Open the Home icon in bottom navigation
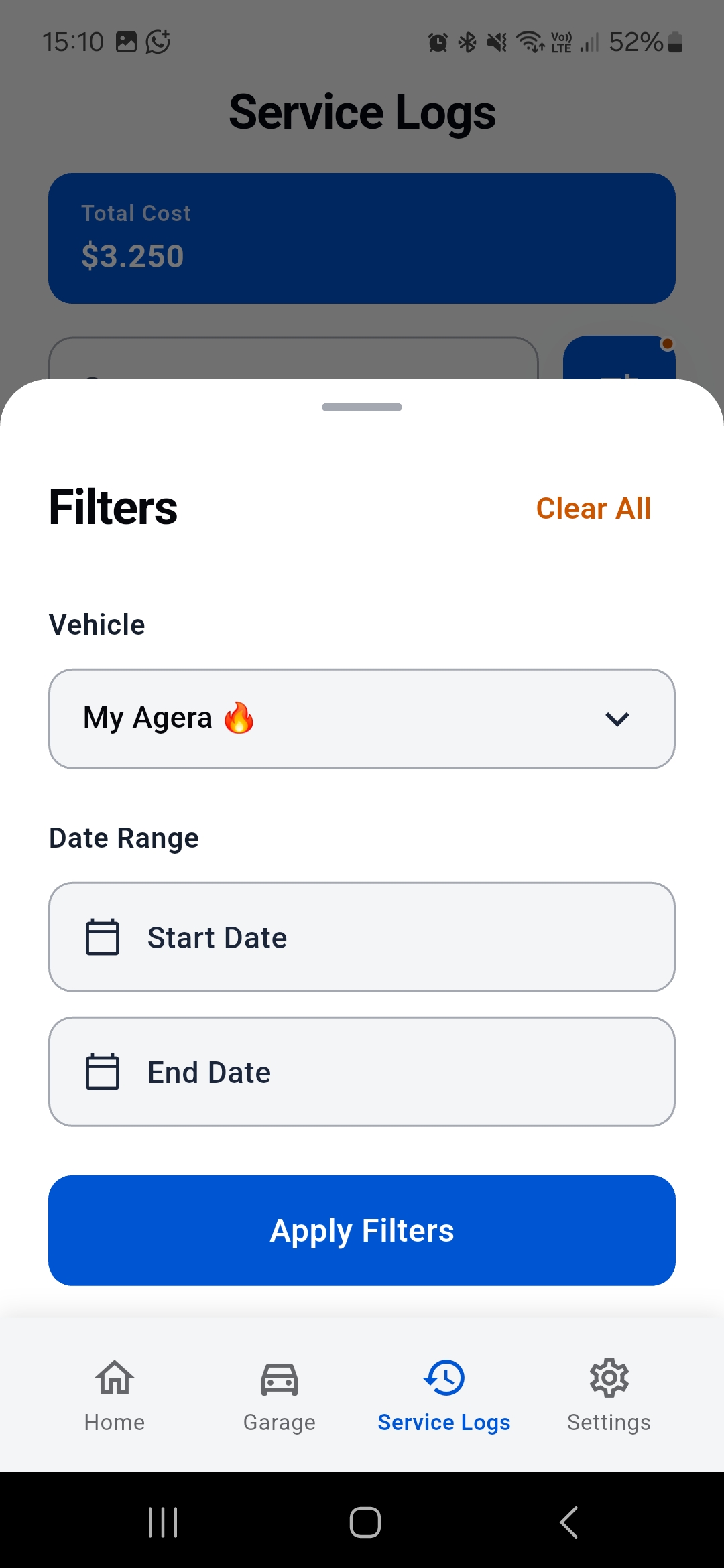The width and height of the screenshot is (724, 1568). 113,1378
